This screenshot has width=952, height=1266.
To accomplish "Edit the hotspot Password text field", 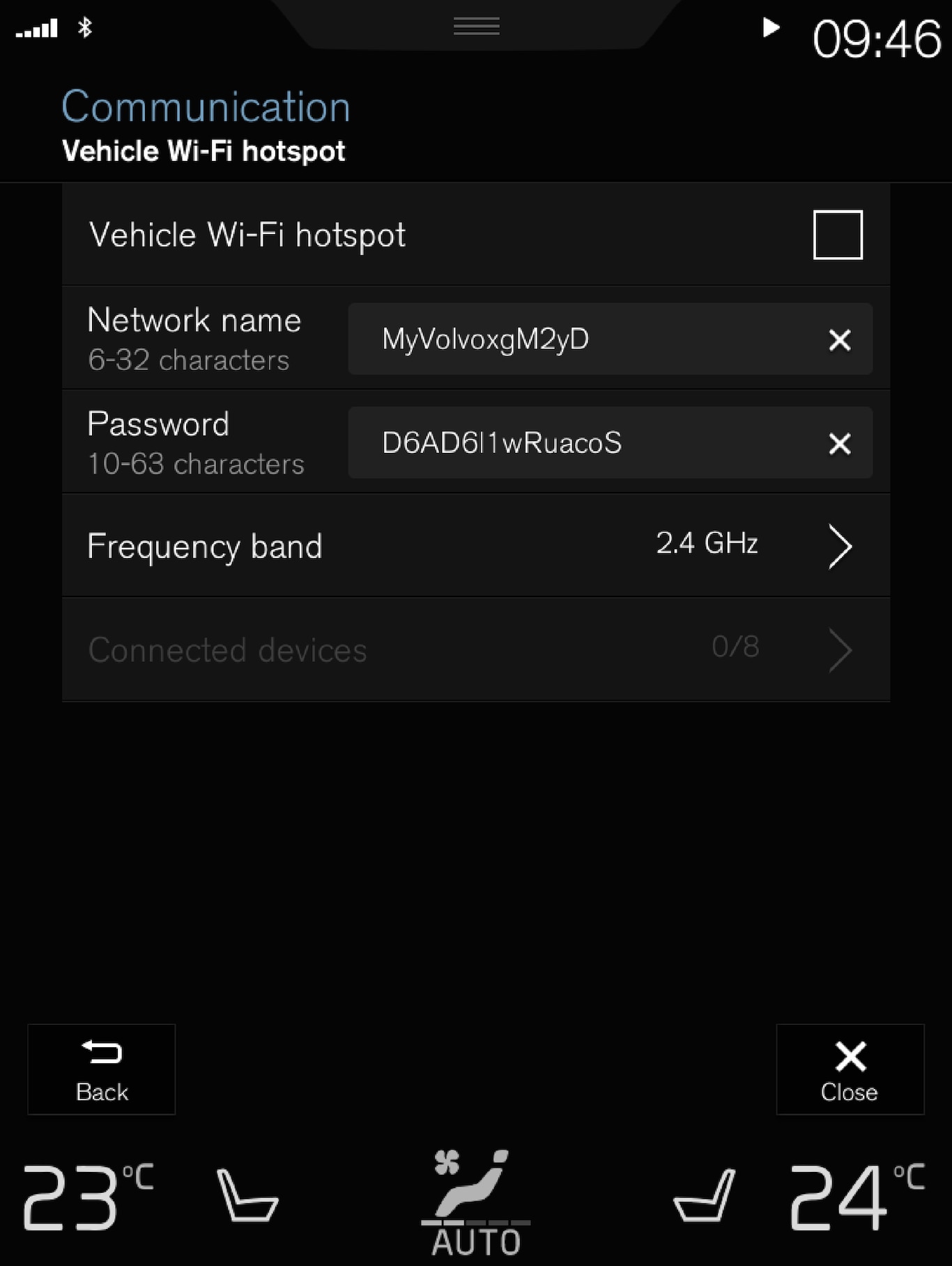I will pos(585,443).
